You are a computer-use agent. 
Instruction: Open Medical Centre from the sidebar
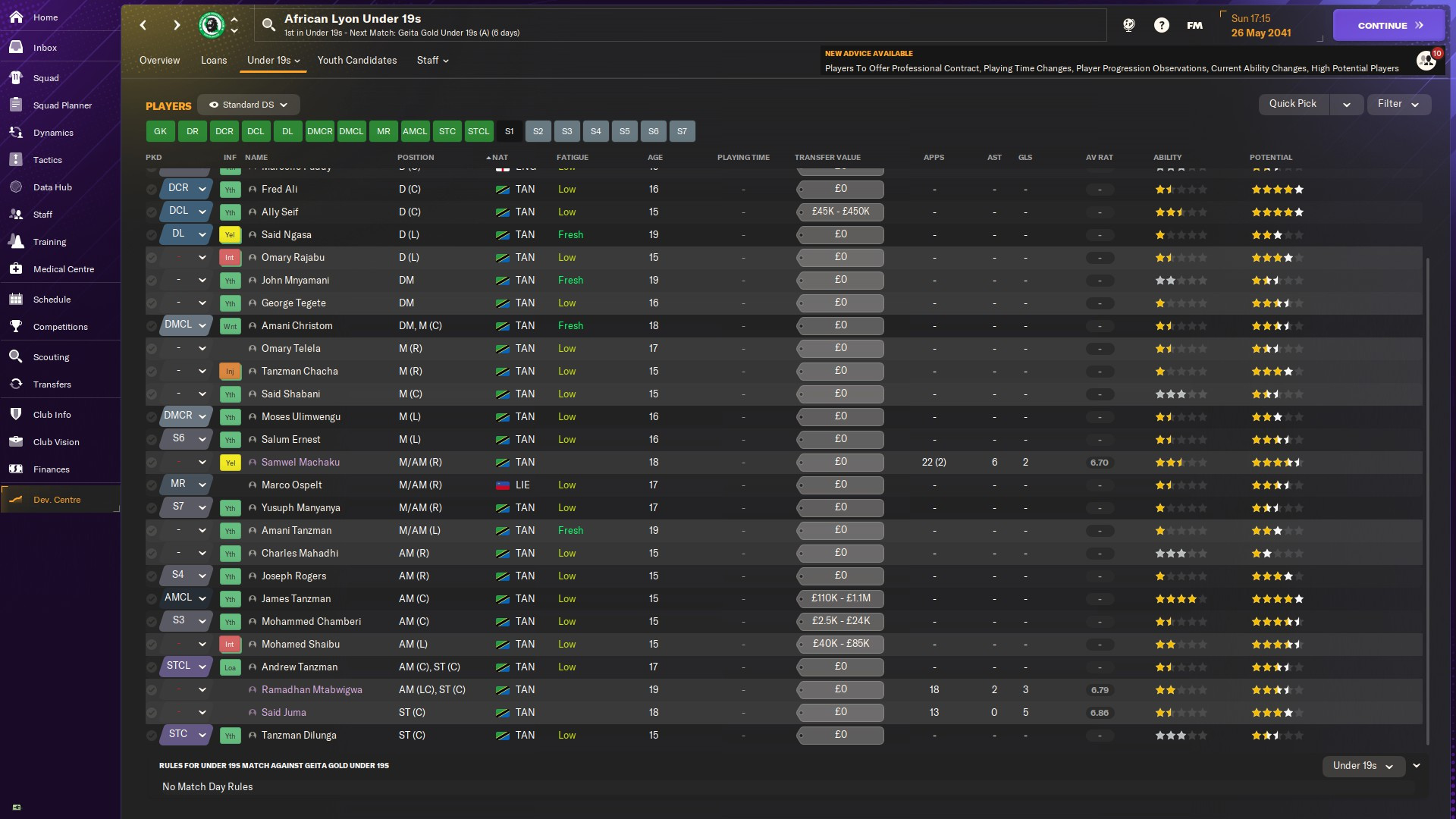(x=64, y=269)
